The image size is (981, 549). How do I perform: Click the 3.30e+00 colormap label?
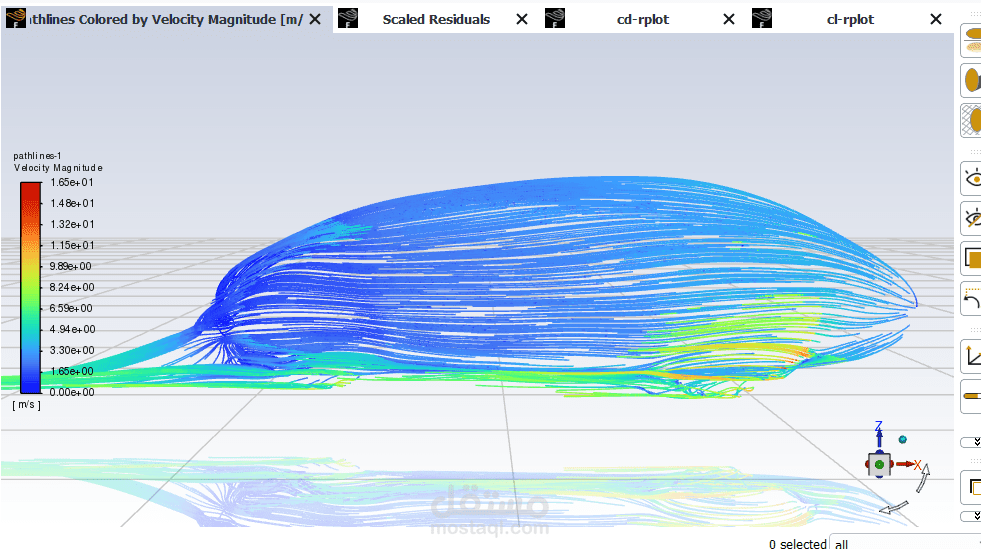(72, 350)
